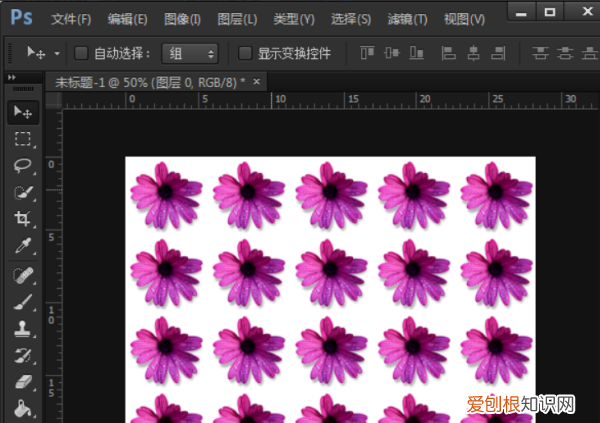Click Distribute Bottom Edges icon

coord(590,53)
